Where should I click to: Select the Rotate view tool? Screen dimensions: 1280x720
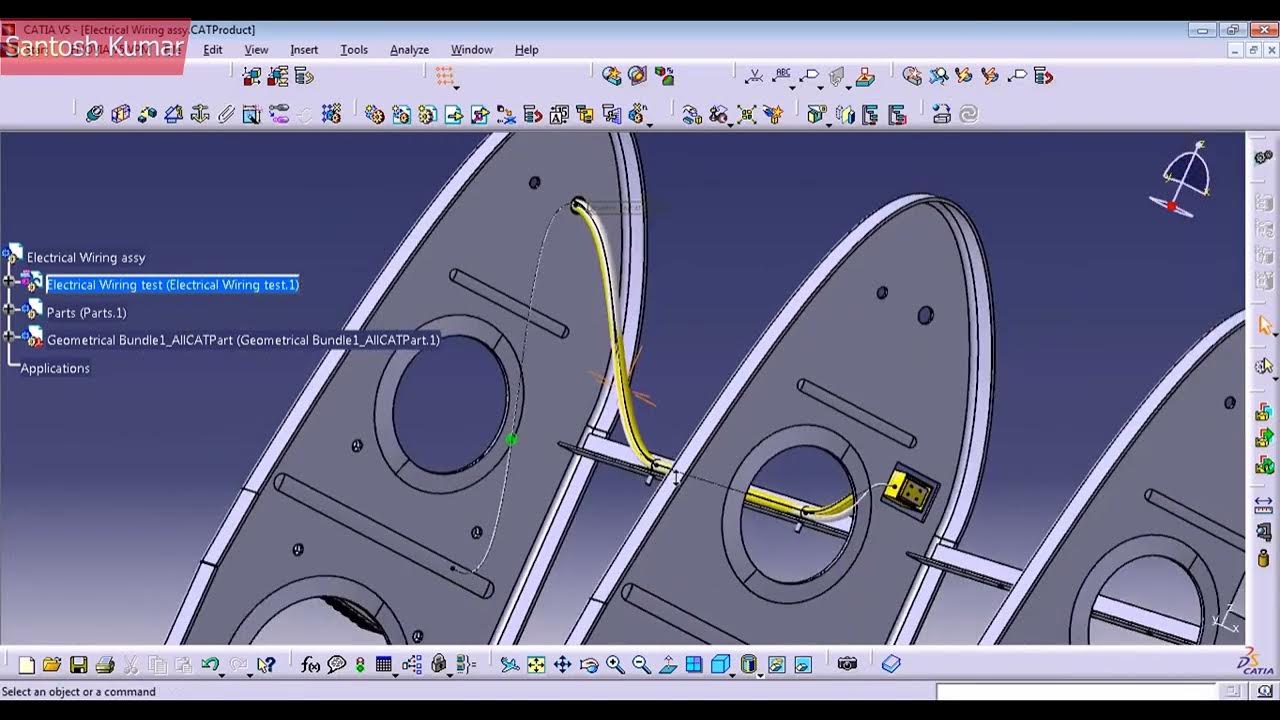click(x=589, y=664)
